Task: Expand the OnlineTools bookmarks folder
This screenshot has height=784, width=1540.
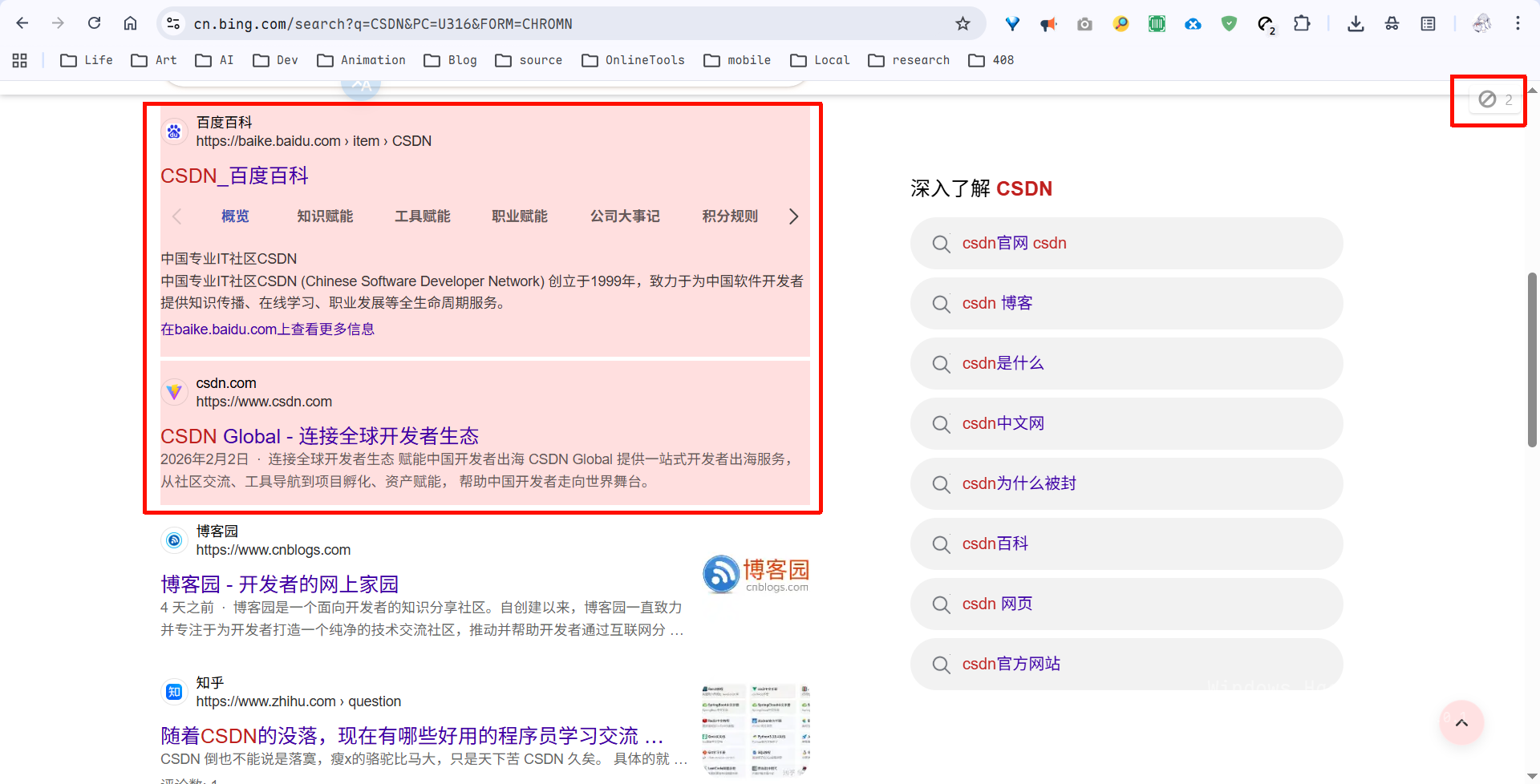Action: click(633, 60)
